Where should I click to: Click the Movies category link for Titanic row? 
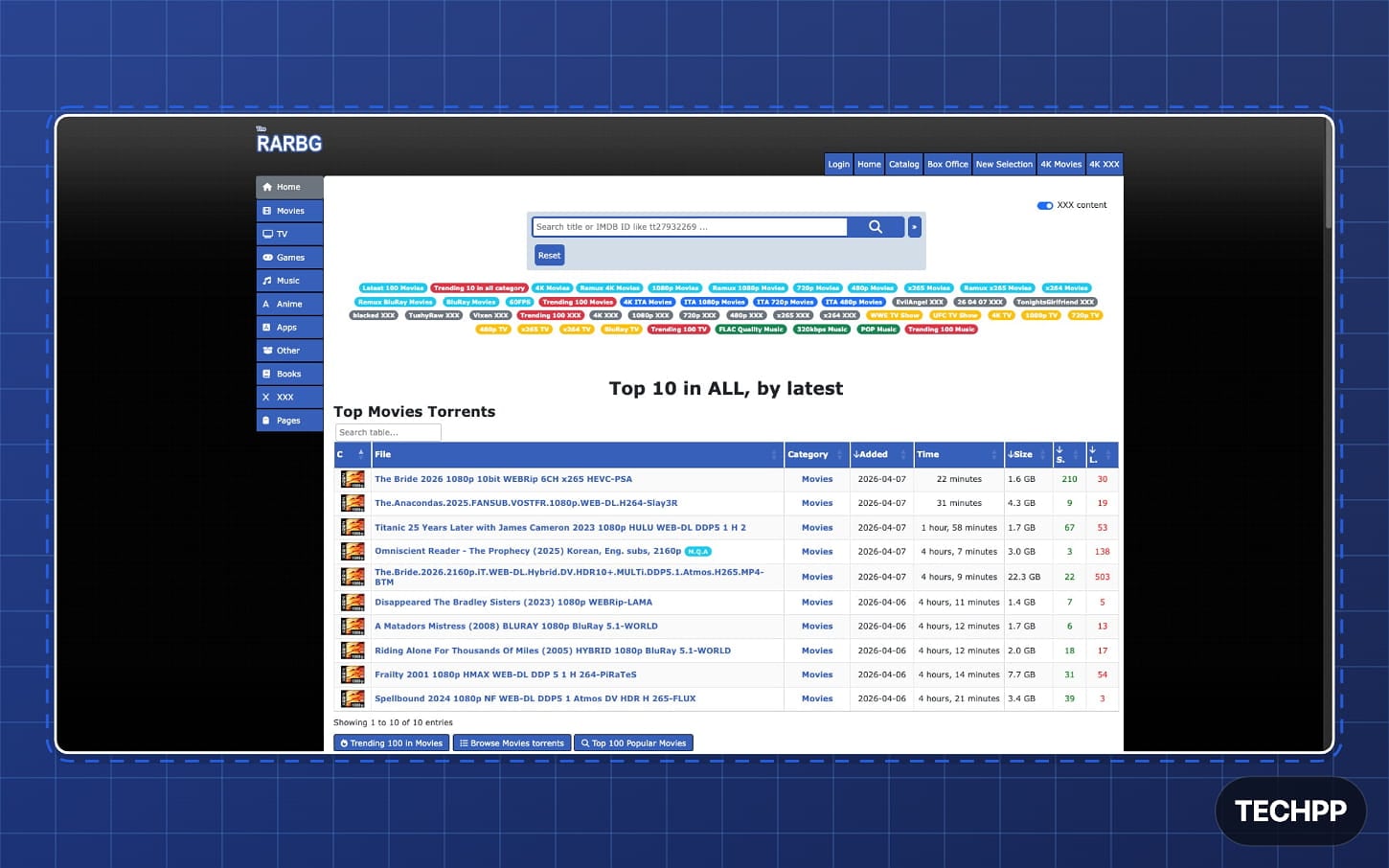(817, 528)
